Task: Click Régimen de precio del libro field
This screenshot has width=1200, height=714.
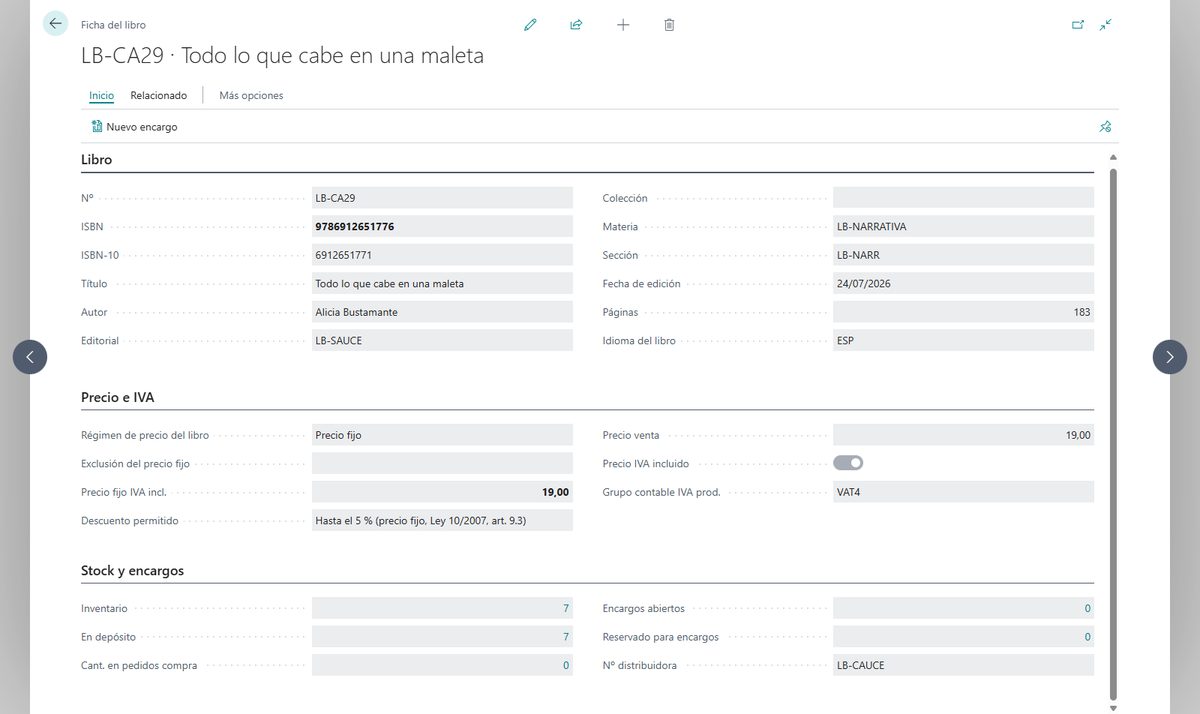Action: coord(442,435)
